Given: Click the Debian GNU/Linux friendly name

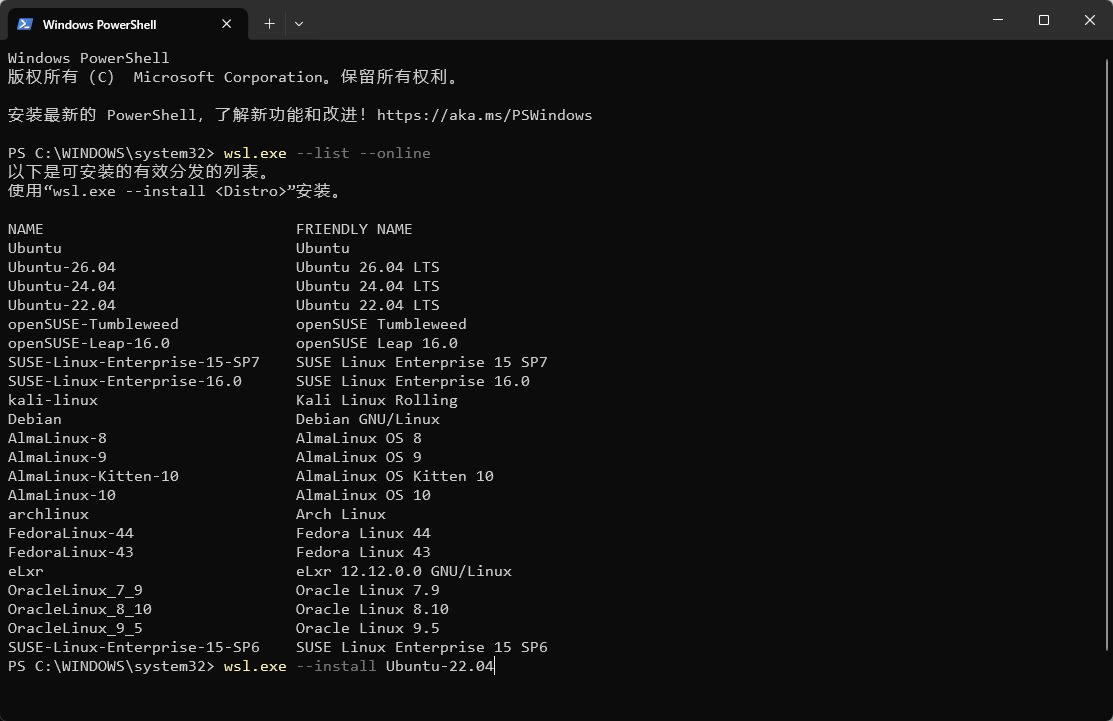Looking at the screenshot, I should [x=368, y=419].
